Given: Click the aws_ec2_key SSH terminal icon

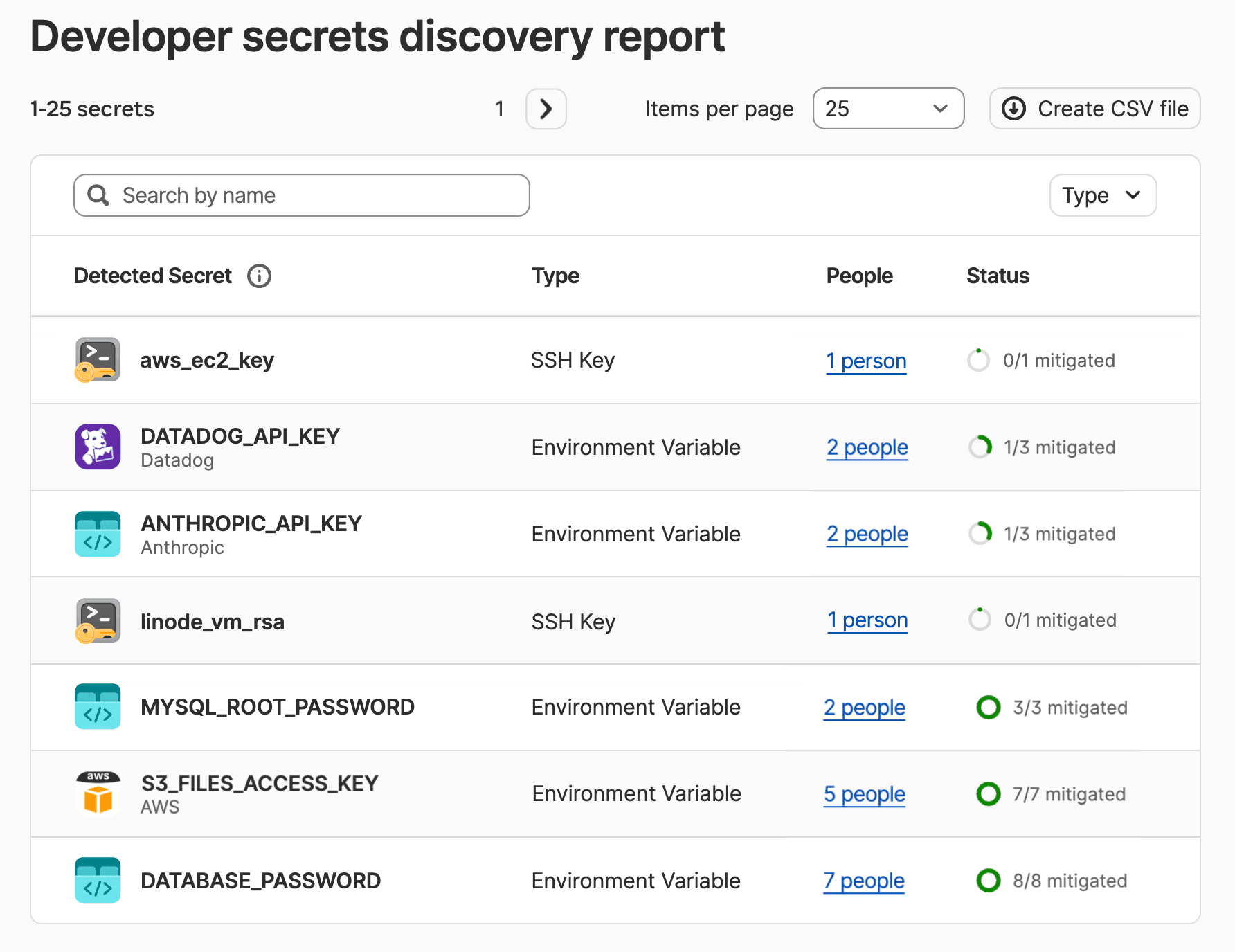Looking at the screenshot, I should (x=97, y=360).
